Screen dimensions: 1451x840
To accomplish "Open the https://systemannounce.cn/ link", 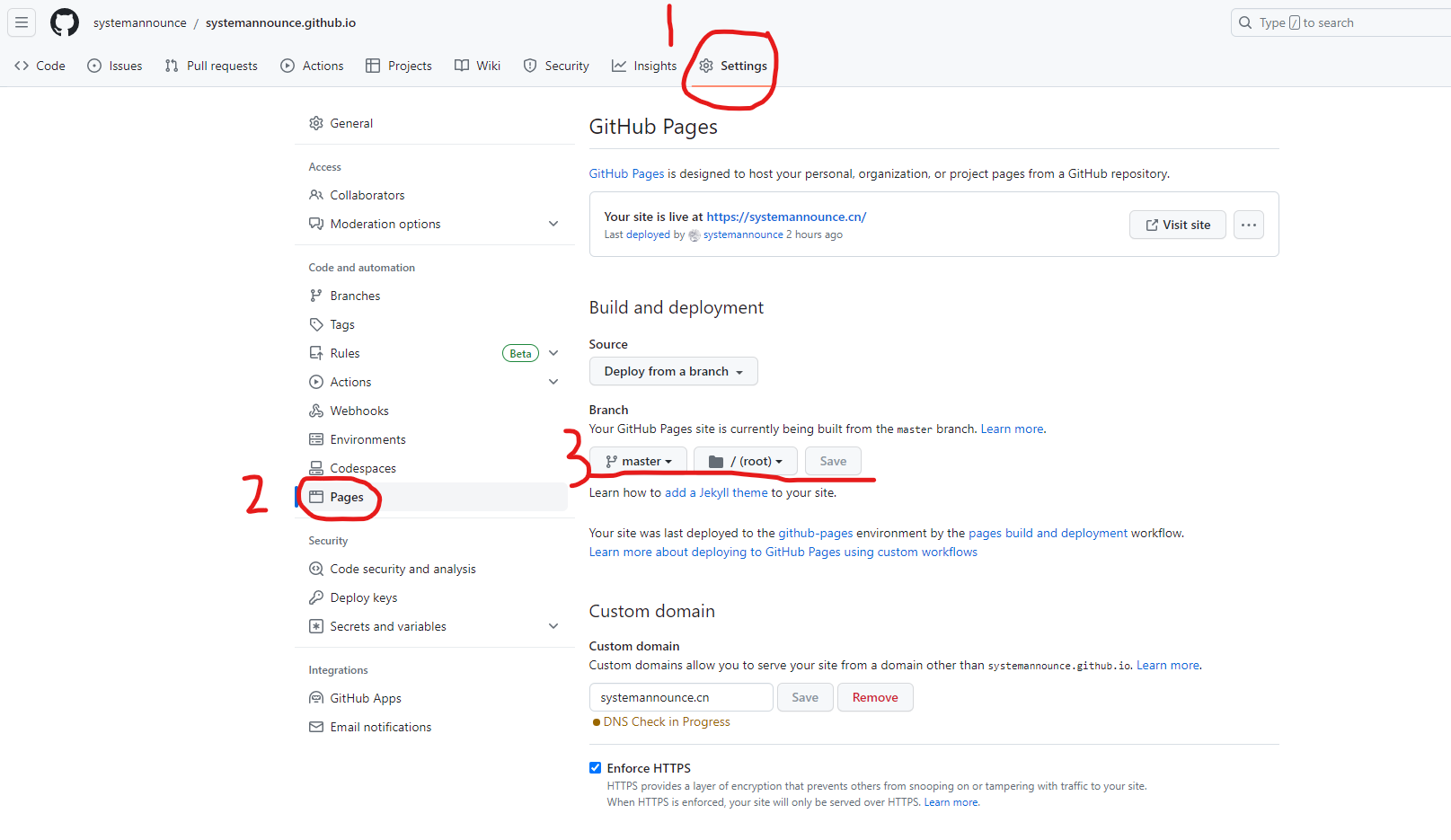I will pyautogui.click(x=786, y=217).
